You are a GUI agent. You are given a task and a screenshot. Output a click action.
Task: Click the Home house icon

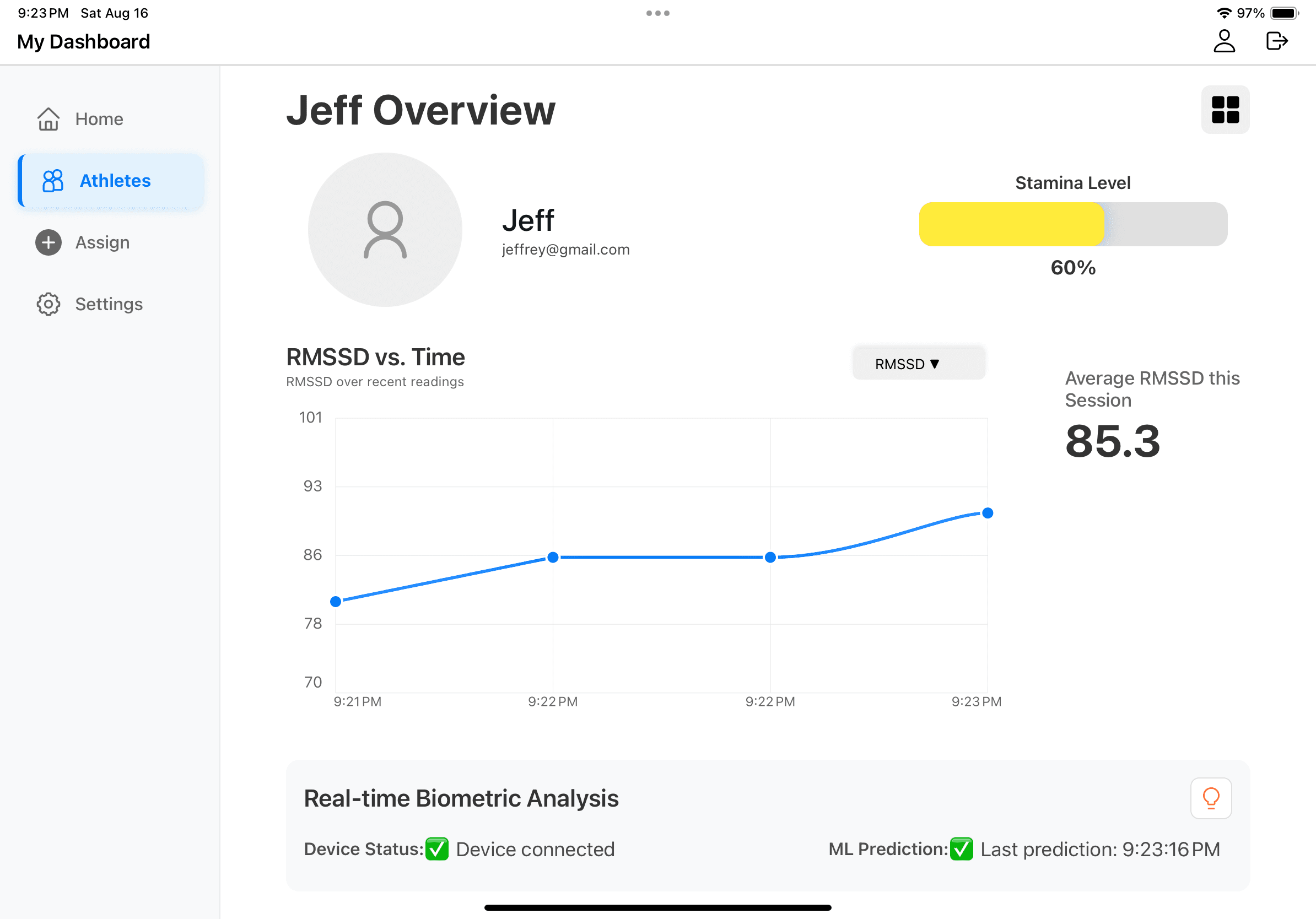pyautogui.click(x=48, y=118)
